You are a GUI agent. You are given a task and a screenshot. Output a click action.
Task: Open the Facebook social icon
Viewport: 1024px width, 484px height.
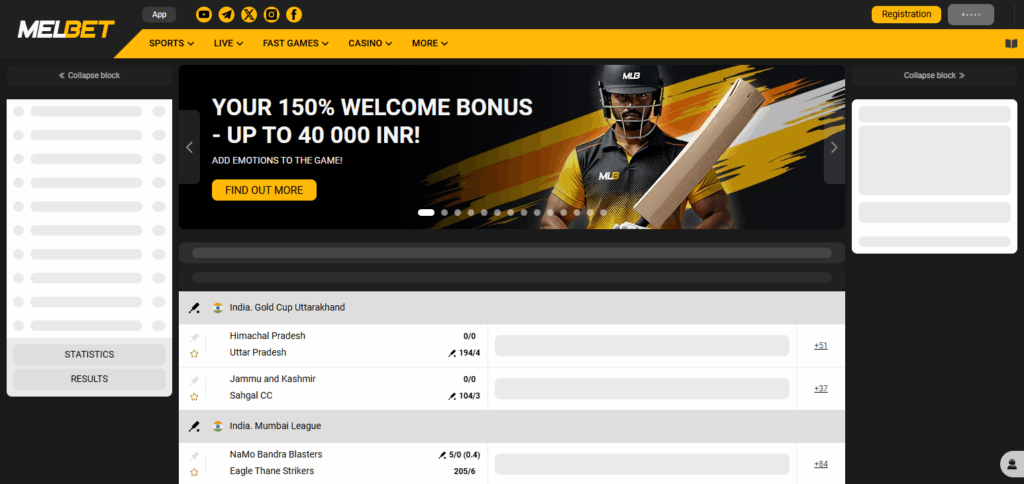point(294,14)
